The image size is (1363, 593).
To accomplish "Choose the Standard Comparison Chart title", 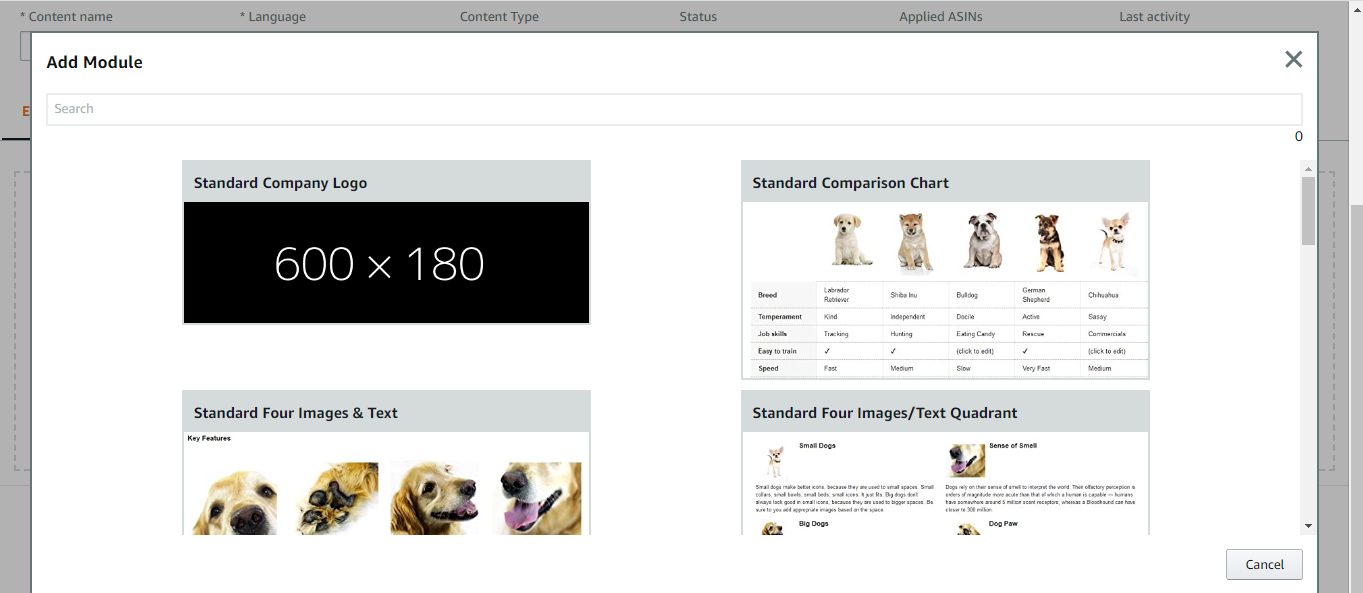I will 850,183.
